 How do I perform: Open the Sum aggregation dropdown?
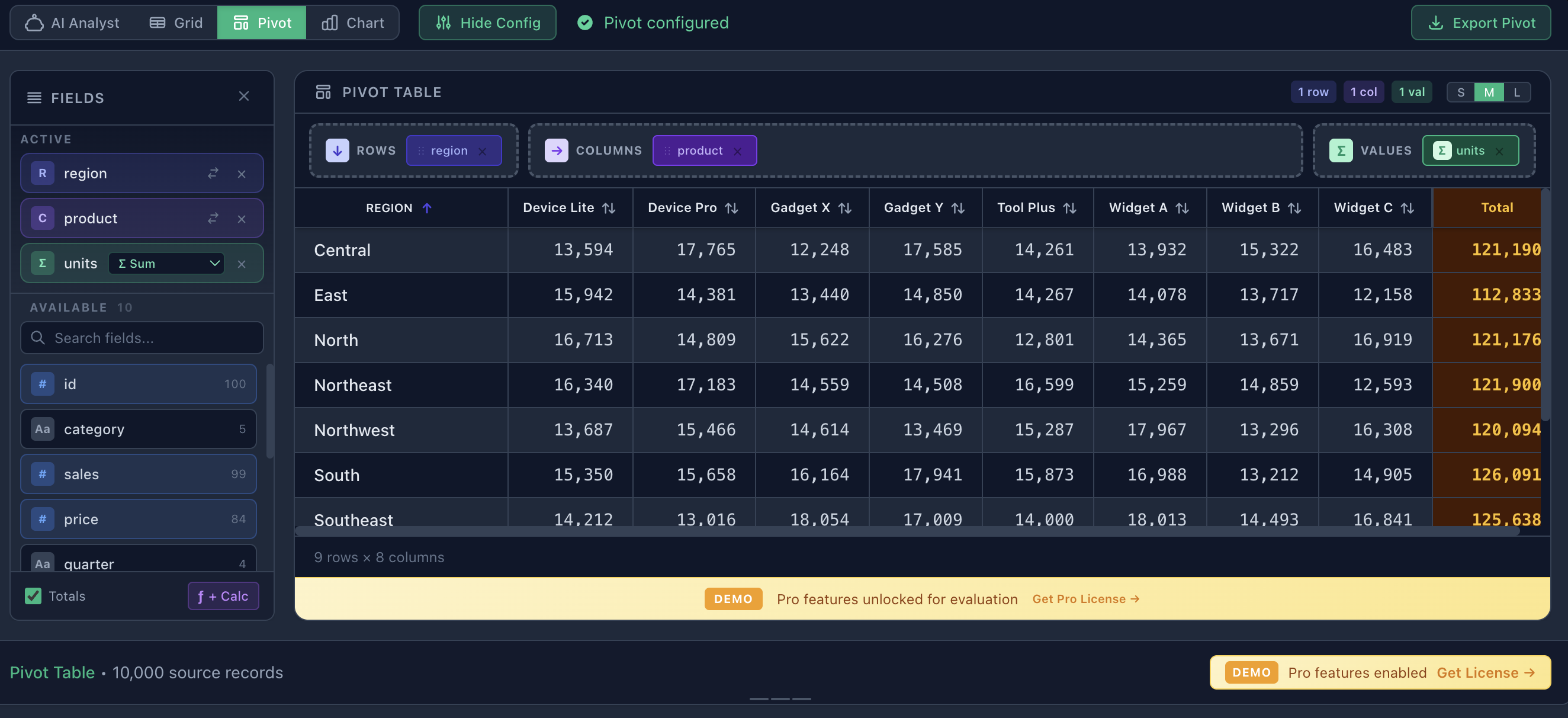pos(166,263)
